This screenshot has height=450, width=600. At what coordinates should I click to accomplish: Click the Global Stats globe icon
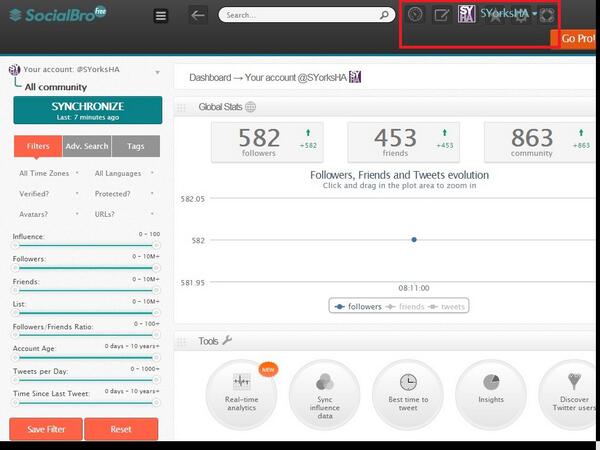click(x=250, y=107)
